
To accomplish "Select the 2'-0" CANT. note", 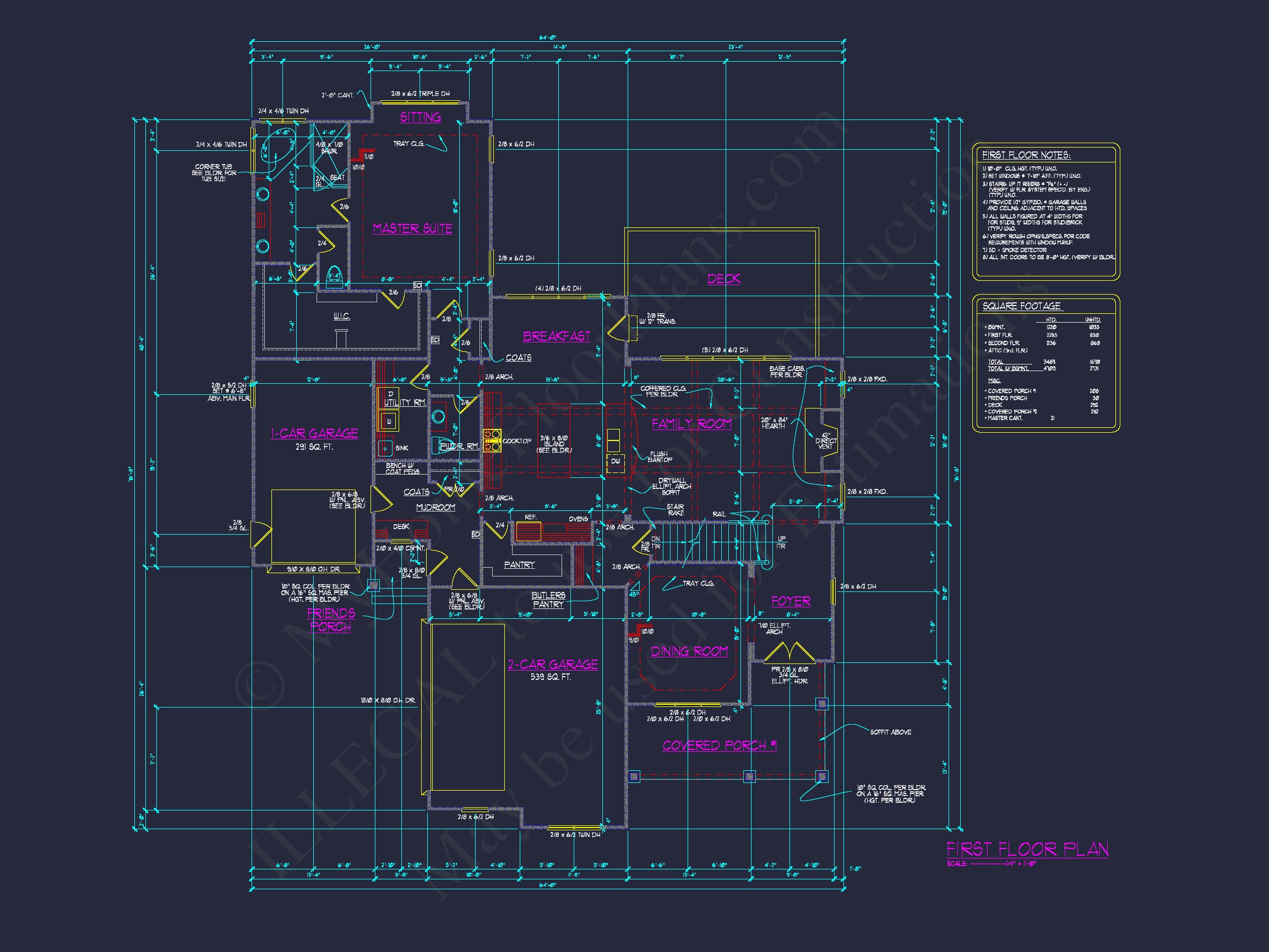I will pyautogui.click(x=337, y=95).
